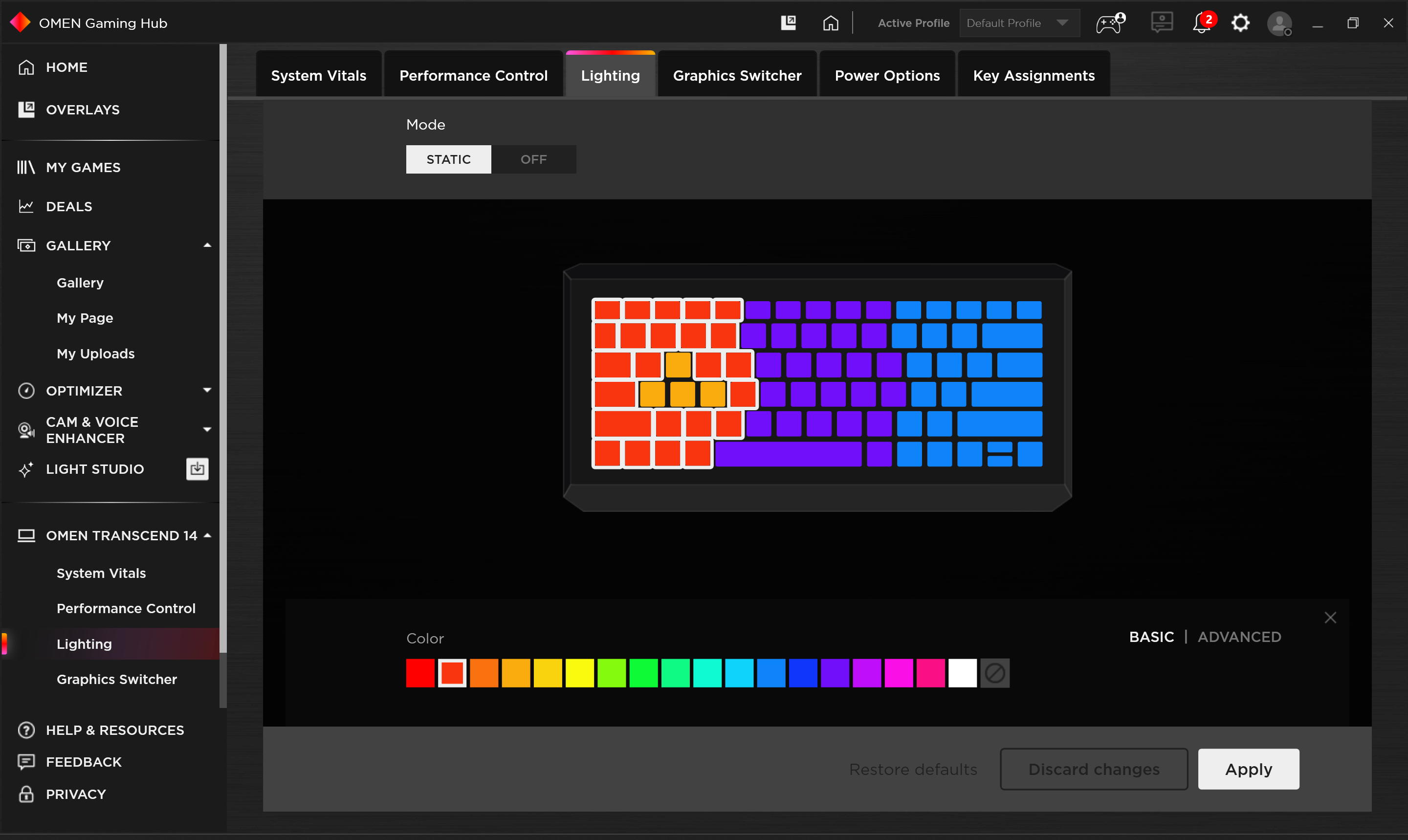Click the purple spacebar key on keyboard
Image resolution: width=1408 pixels, height=840 pixels.
788,454
